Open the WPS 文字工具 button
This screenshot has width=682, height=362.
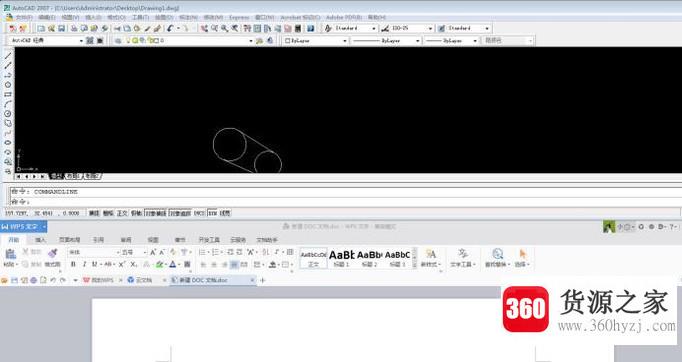click(463, 258)
